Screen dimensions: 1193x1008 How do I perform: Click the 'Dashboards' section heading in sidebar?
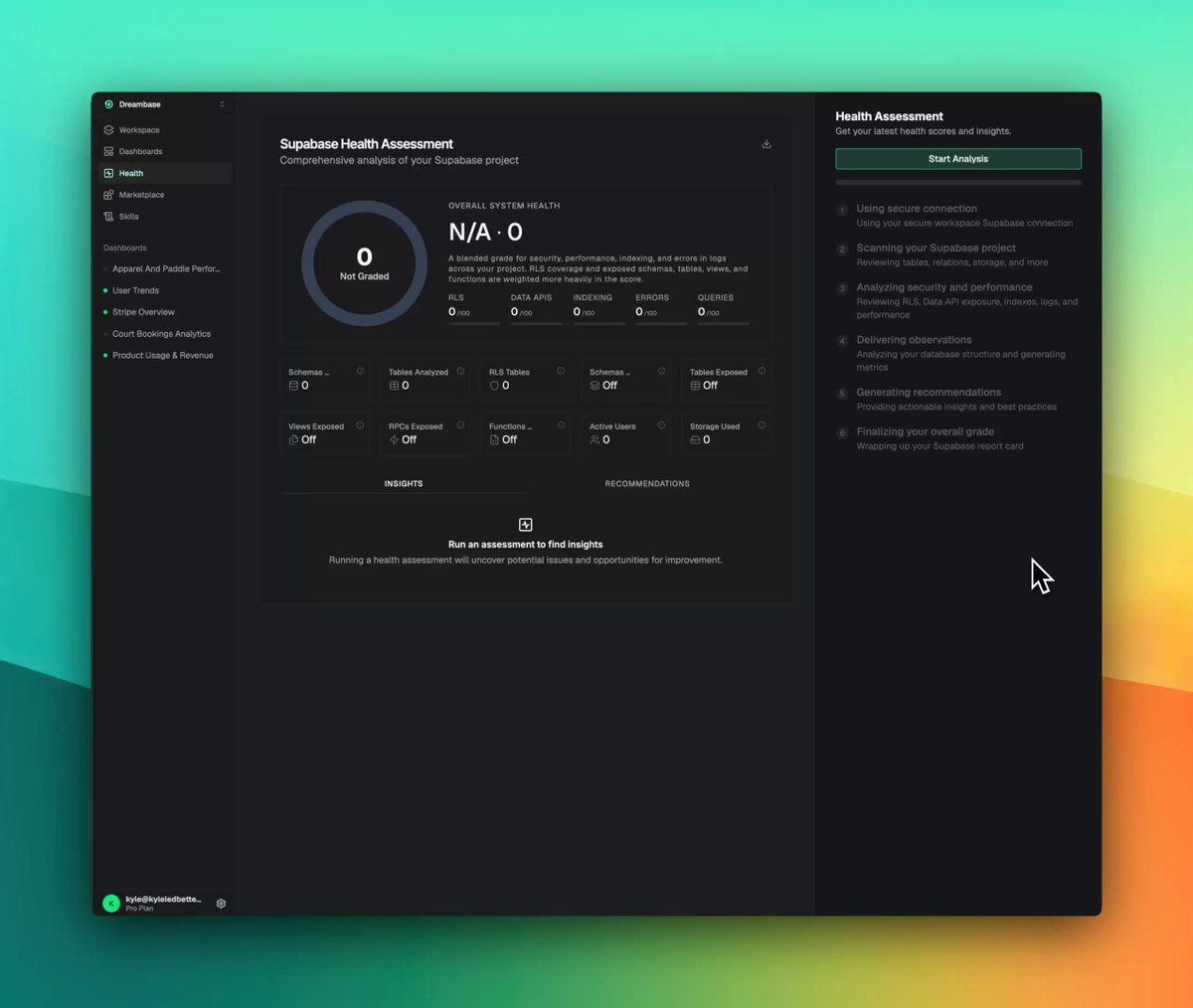point(125,248)
